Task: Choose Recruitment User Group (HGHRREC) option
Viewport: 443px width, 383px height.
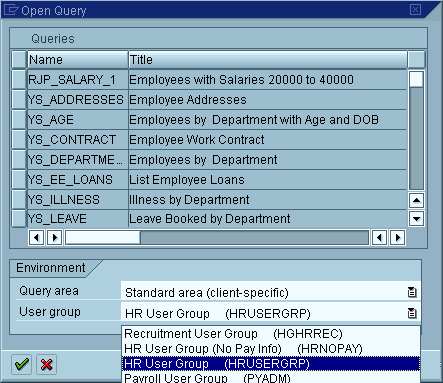Action: tap(271, 334)
